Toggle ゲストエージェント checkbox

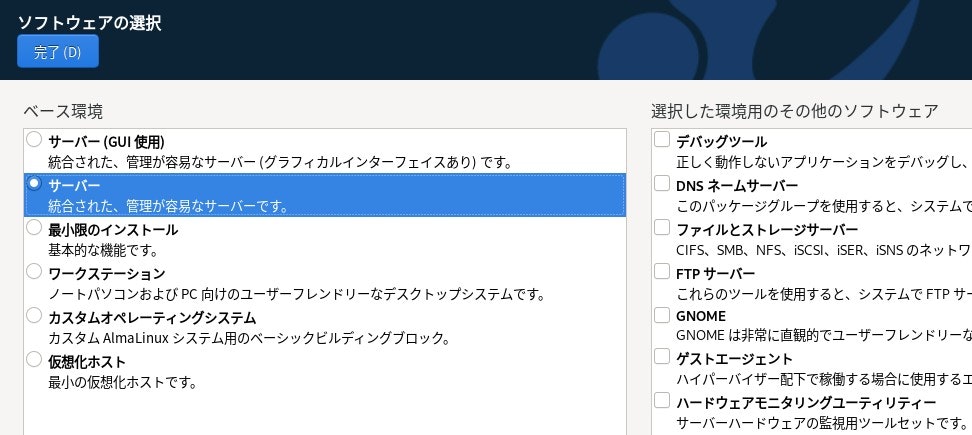[x=662, y=356]
